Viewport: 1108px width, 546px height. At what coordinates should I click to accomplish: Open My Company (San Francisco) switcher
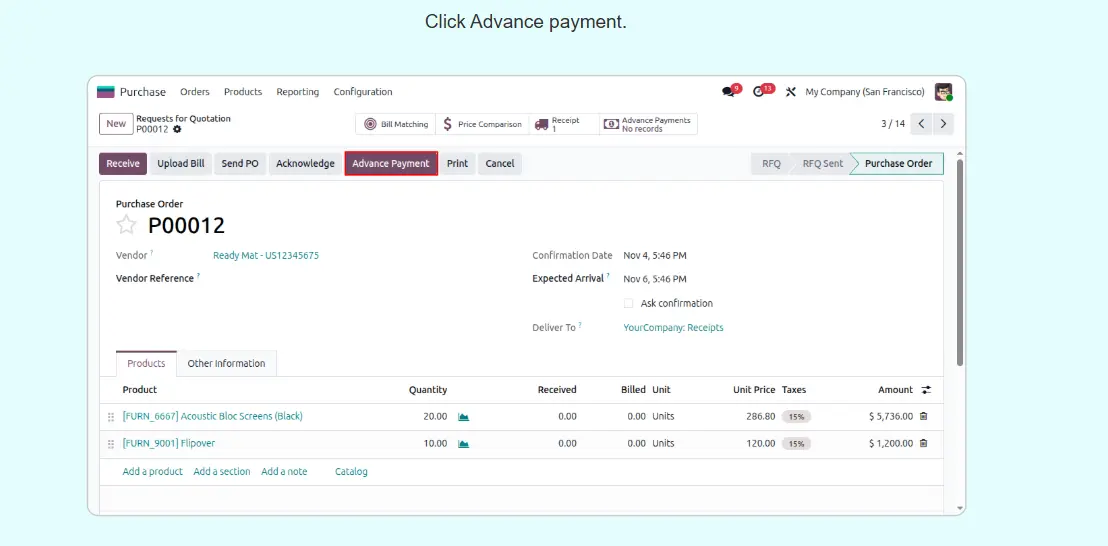[x=864, y=92]
